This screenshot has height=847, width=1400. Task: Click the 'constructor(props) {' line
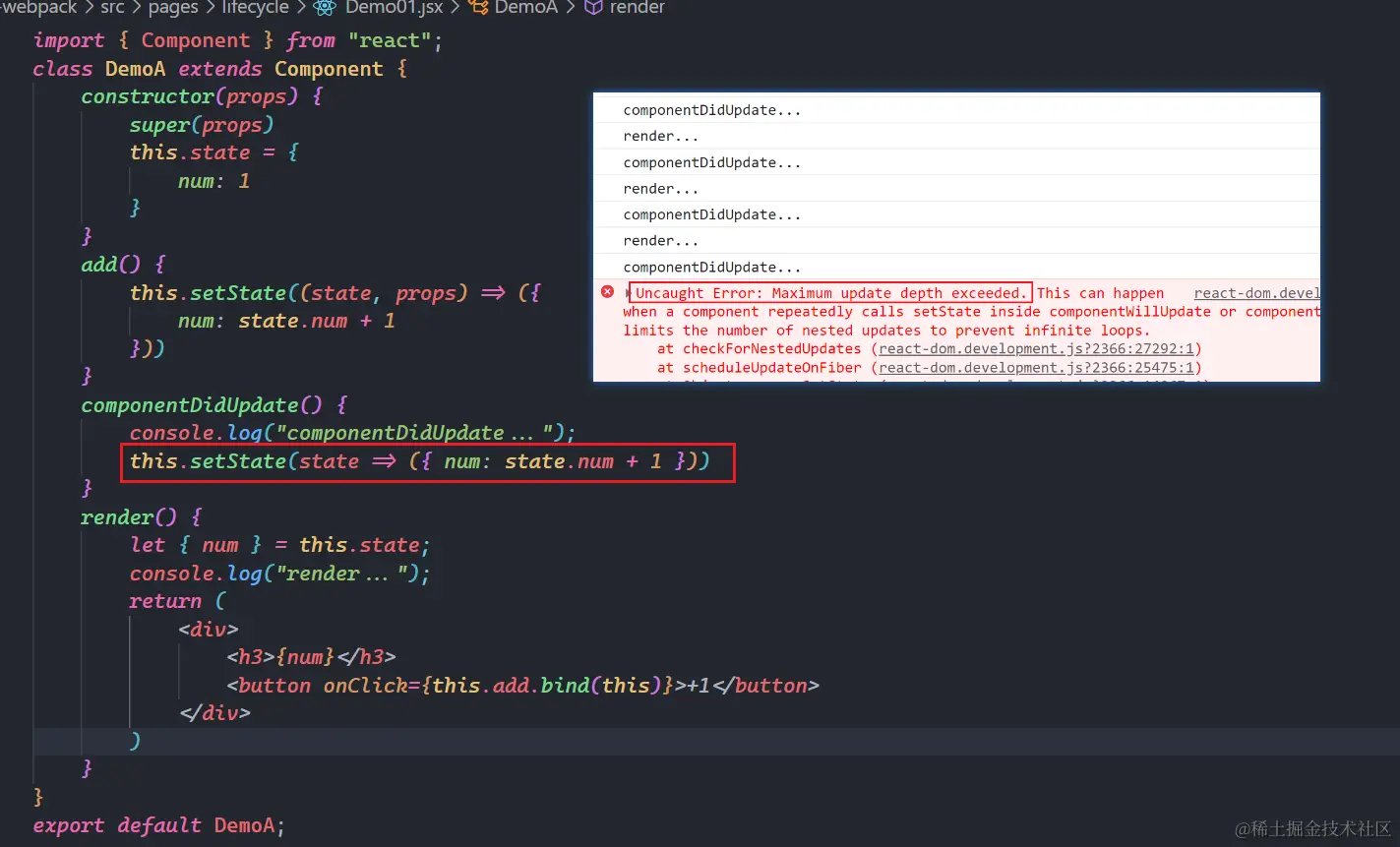click(x=203, y=96)
